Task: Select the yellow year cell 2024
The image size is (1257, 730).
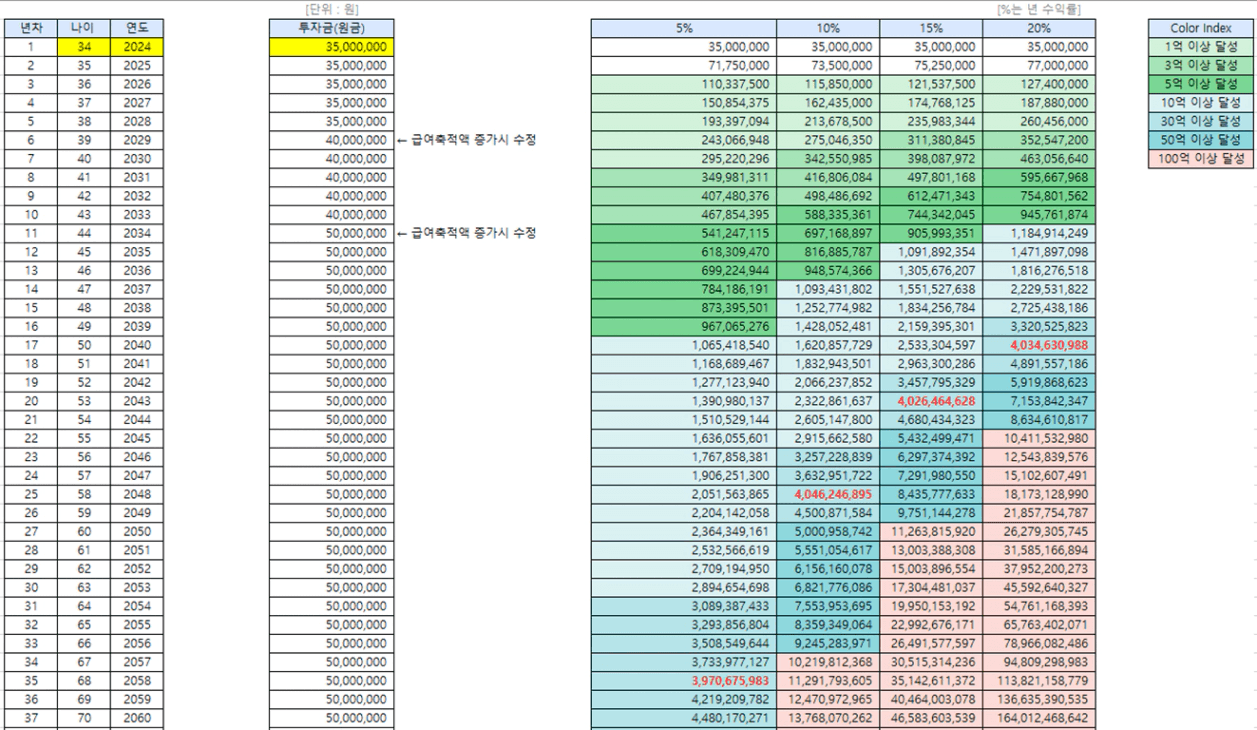Action: pyautogui.click(x=137, y=47)
